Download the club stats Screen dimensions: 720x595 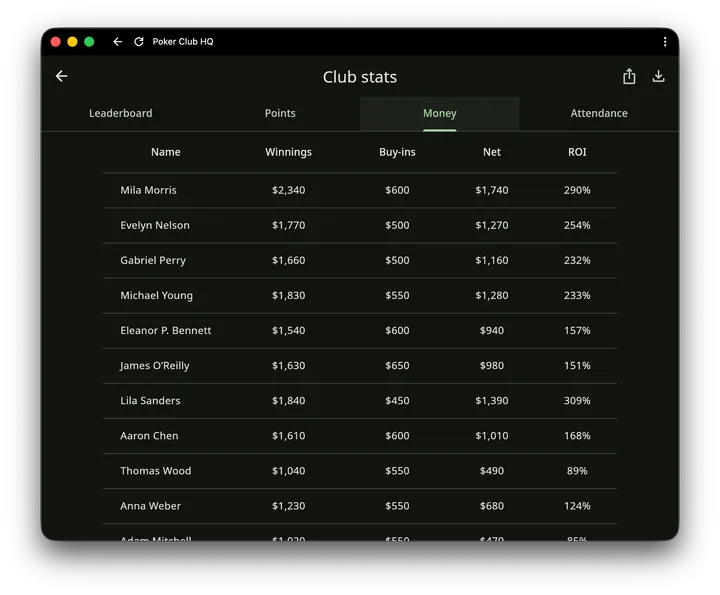pos(658,76)
